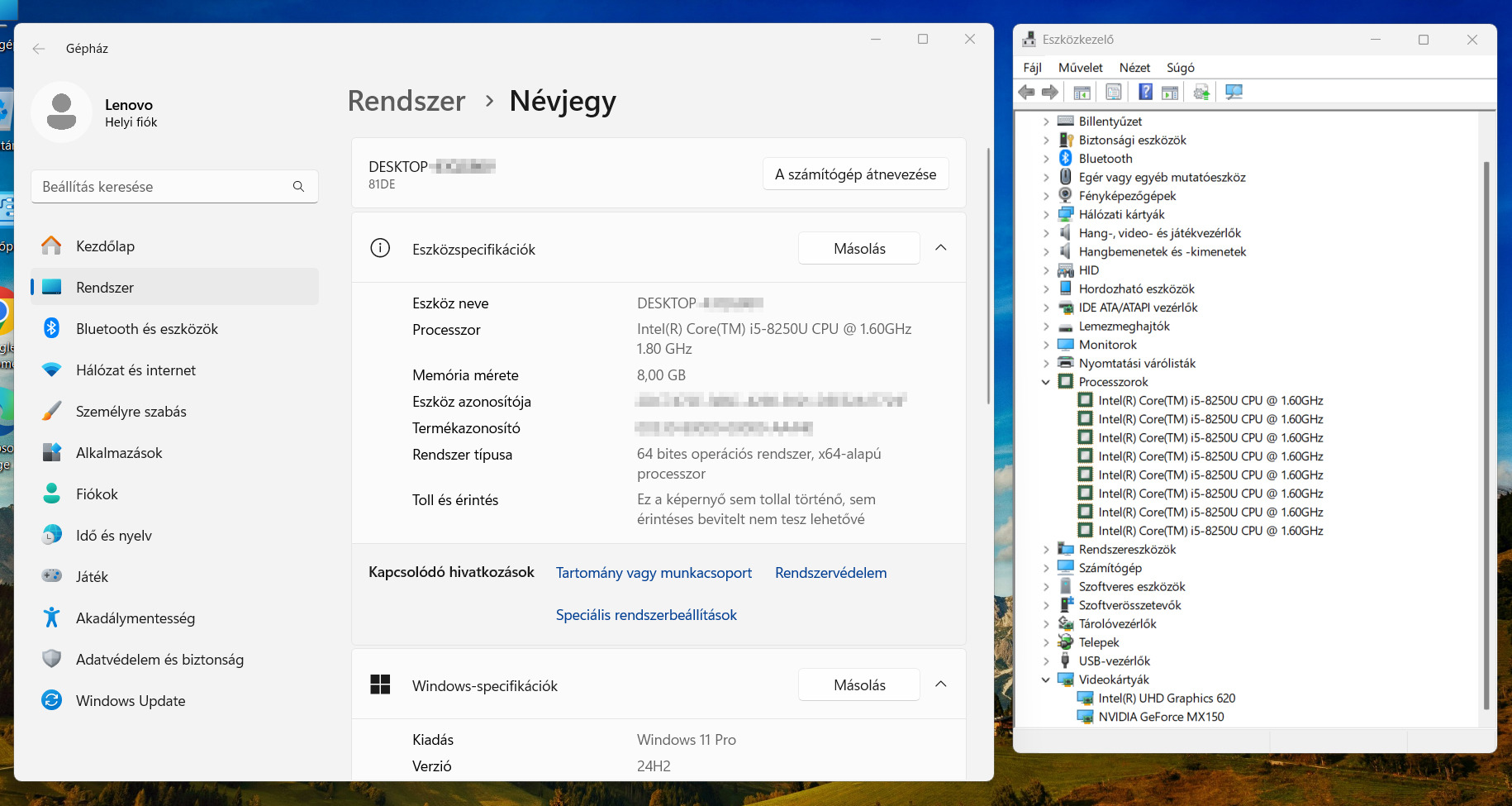1512x806 pixels.
Task: Select Hangbemenetek és -kimenetek category
Action: [x=1163, y=252]
